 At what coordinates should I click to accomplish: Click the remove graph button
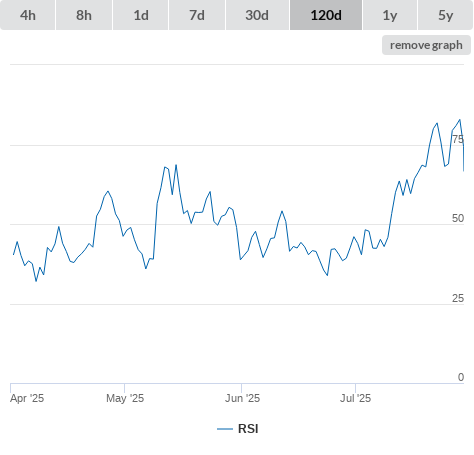point(426,45)
